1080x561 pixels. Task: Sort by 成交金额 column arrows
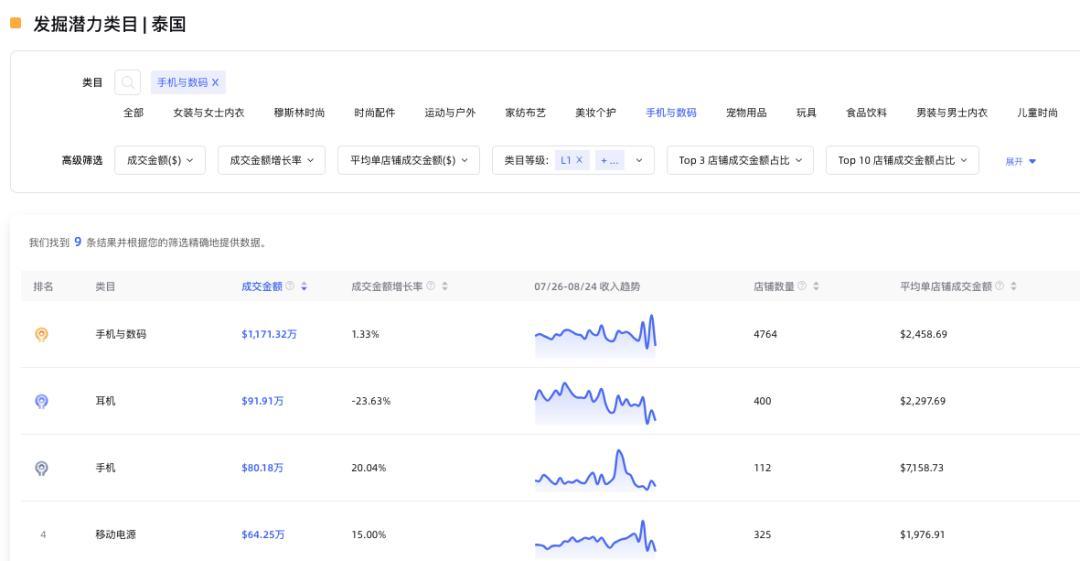304,286
